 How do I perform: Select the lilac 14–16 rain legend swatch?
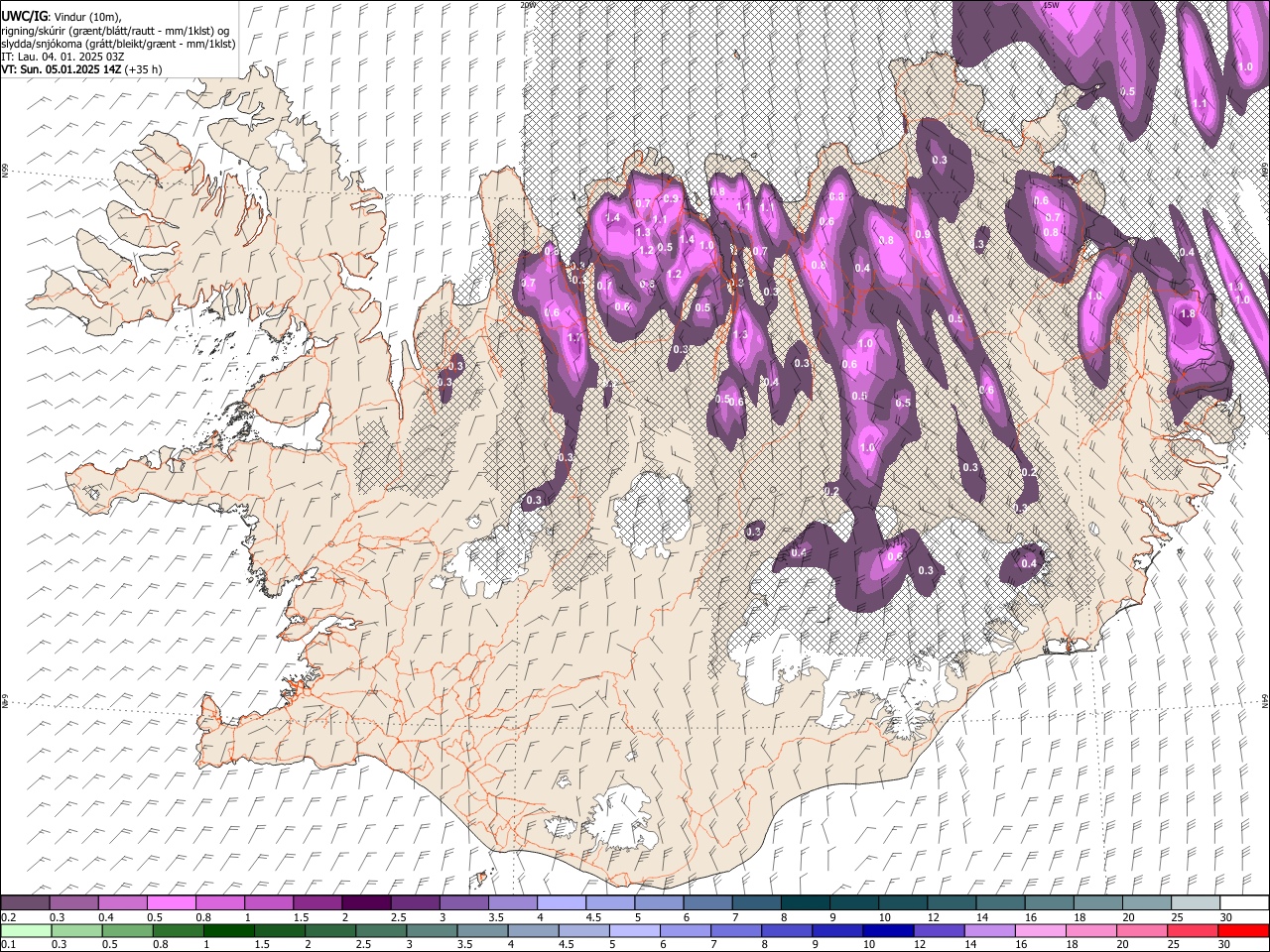(990, 930)
